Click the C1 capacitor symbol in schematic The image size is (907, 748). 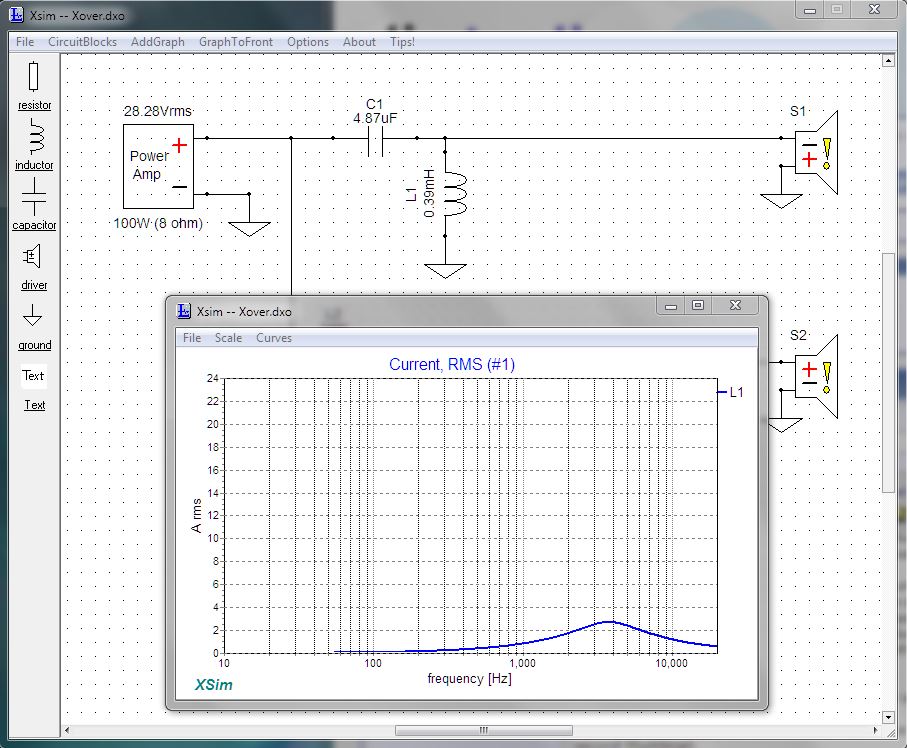(375, 142)
